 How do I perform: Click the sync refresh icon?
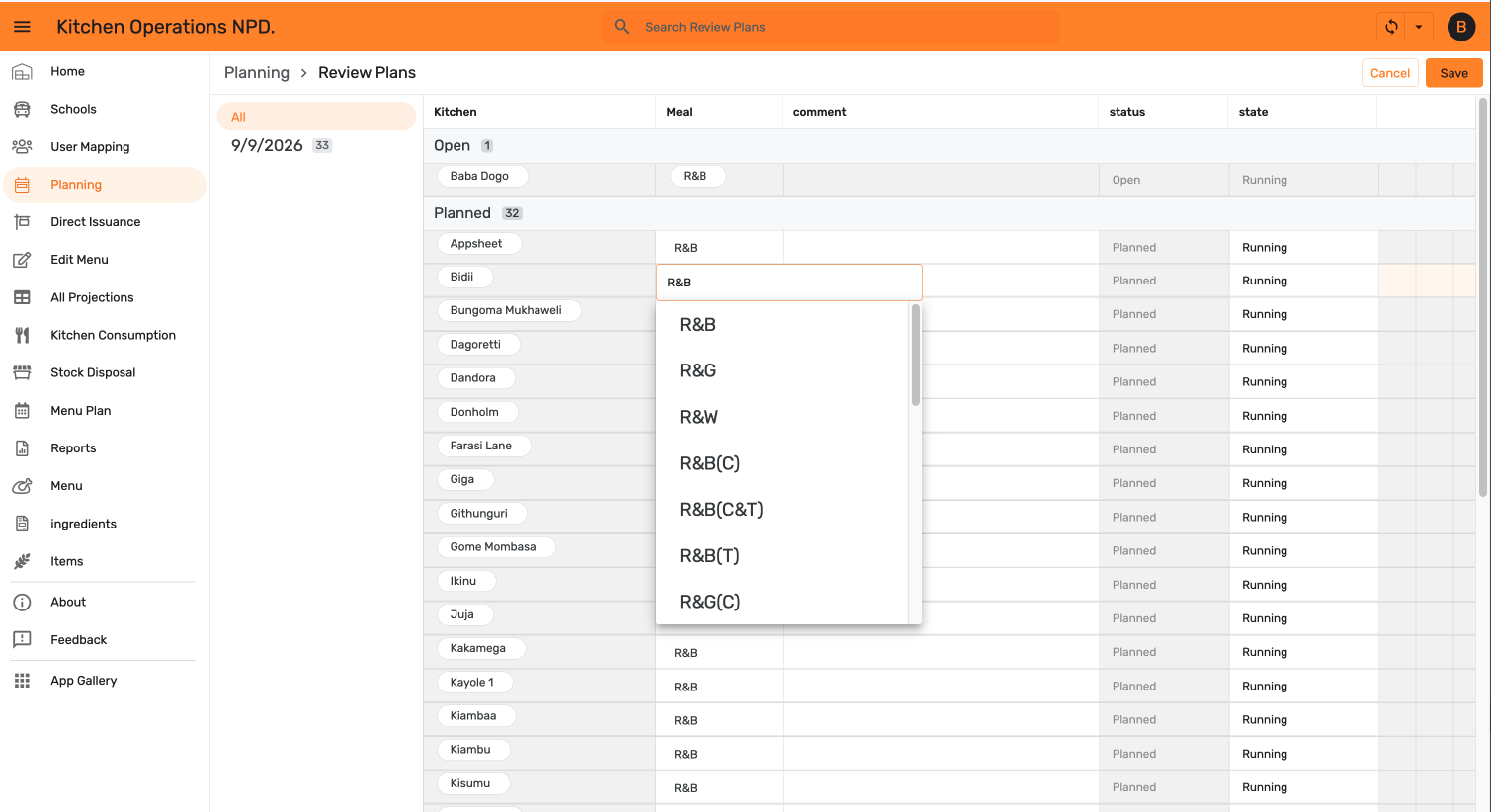click(1391, 27)
